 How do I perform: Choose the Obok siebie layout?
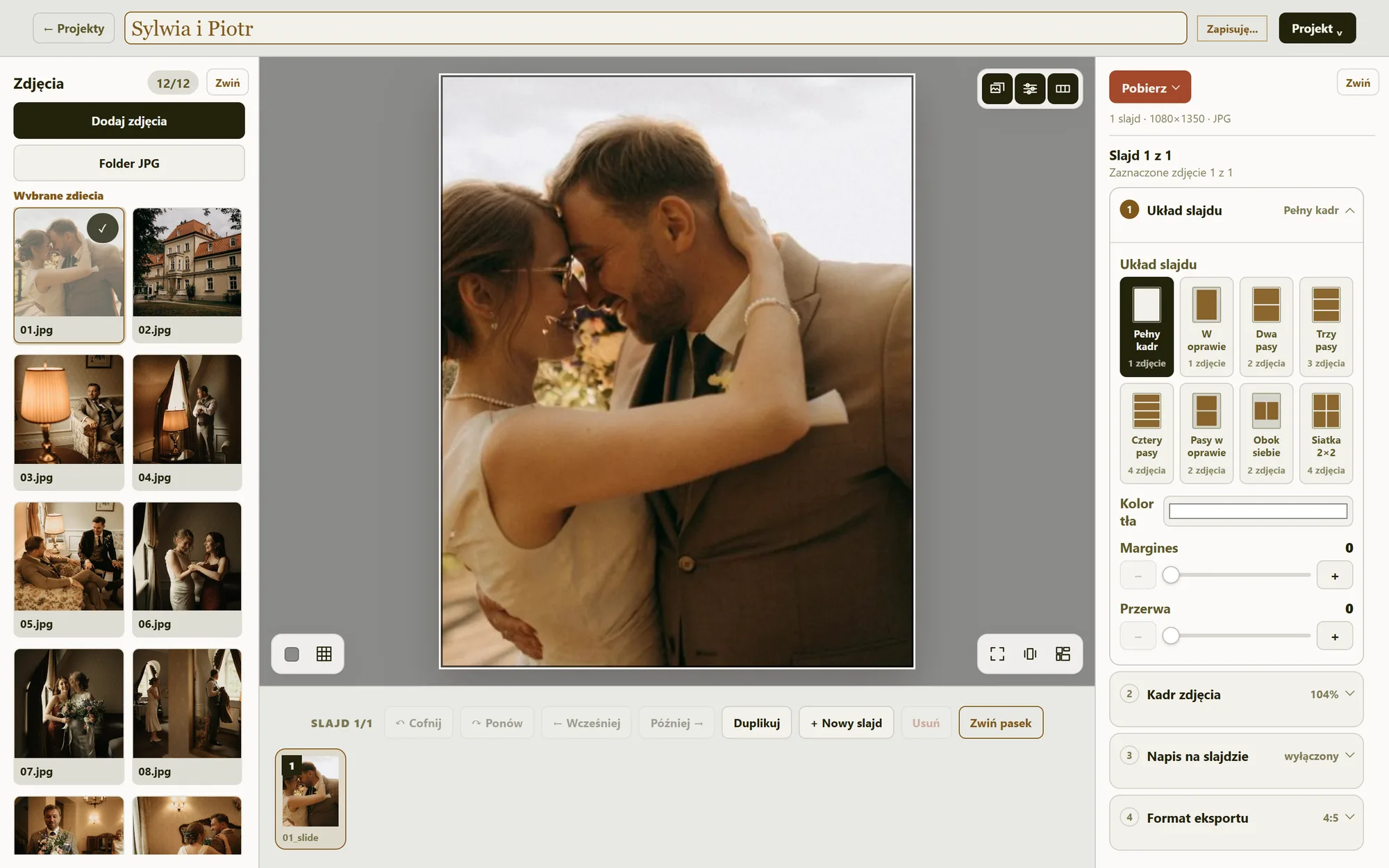coord(1266,433)
